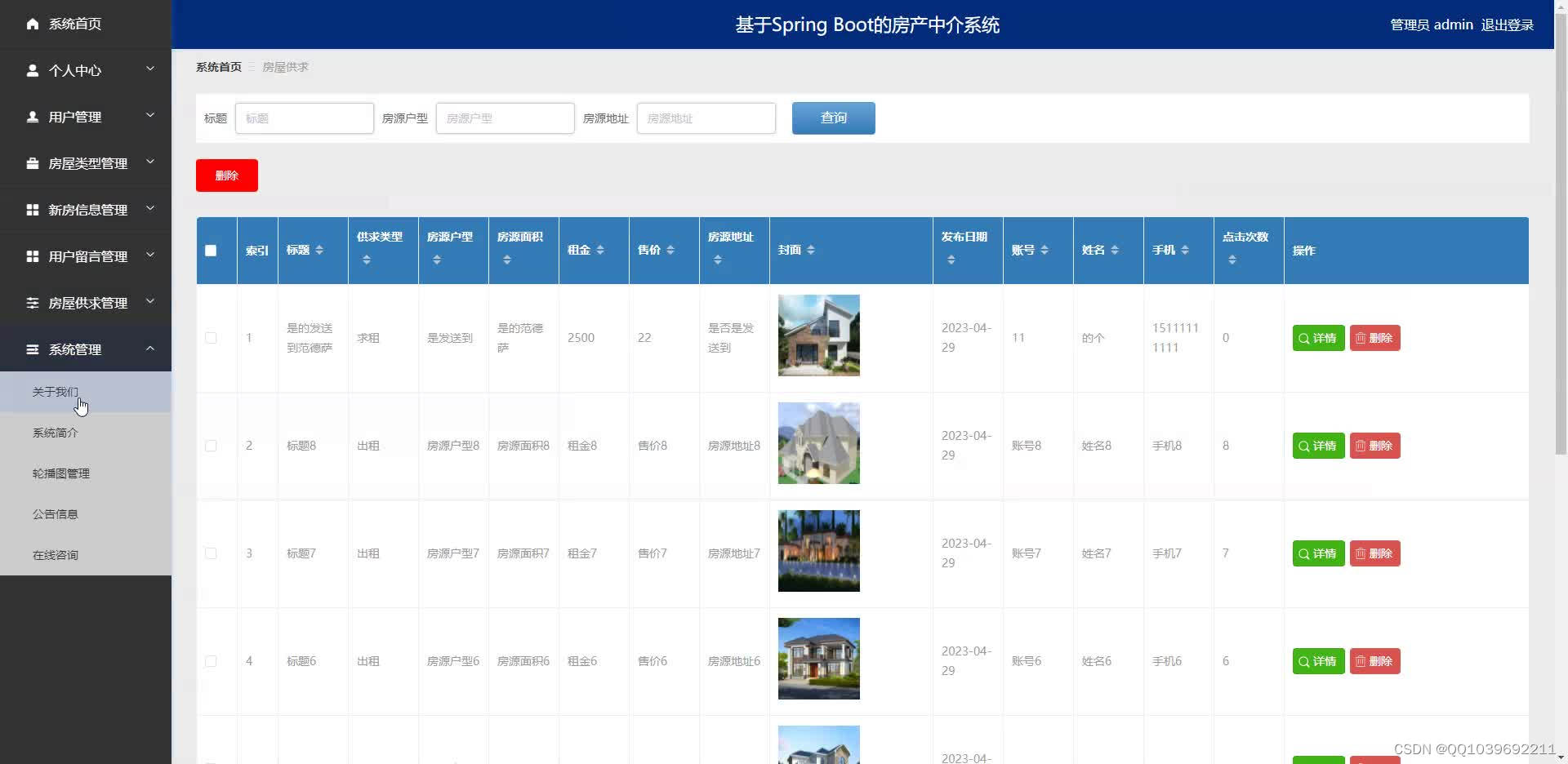Sort table by 姓名 column arrows
Viewport: 1568px width, 764px height.
[1115, 250]
